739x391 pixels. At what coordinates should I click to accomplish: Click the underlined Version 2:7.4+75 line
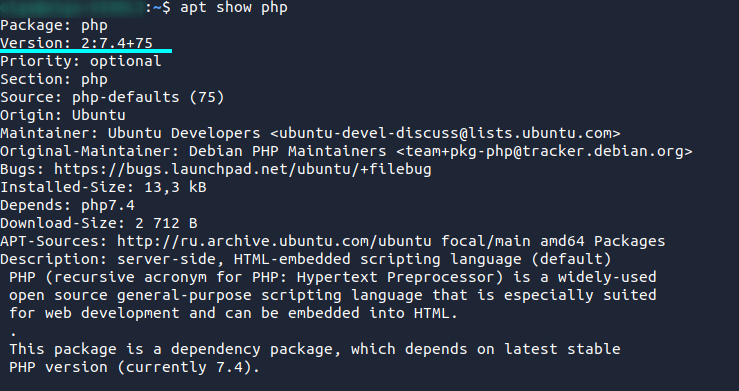coord(76,43)
